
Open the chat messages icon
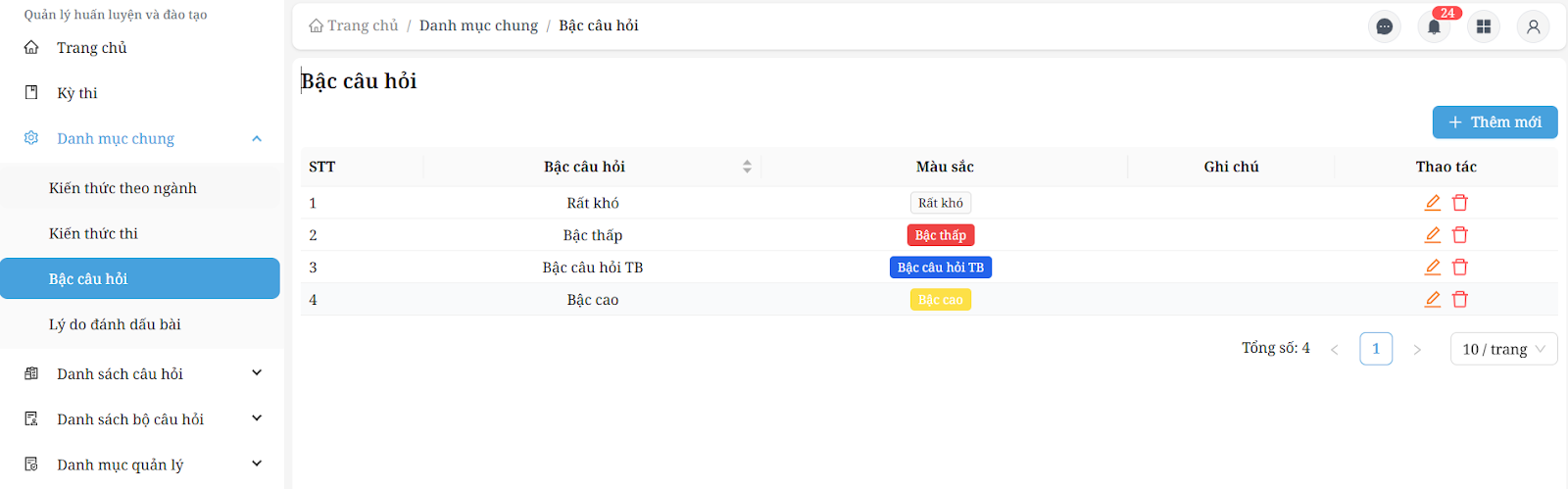point(1384,26)
